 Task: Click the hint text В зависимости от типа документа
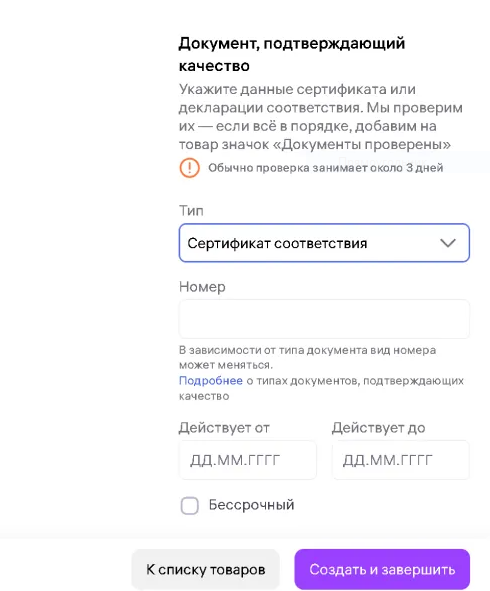pos(308,357)
